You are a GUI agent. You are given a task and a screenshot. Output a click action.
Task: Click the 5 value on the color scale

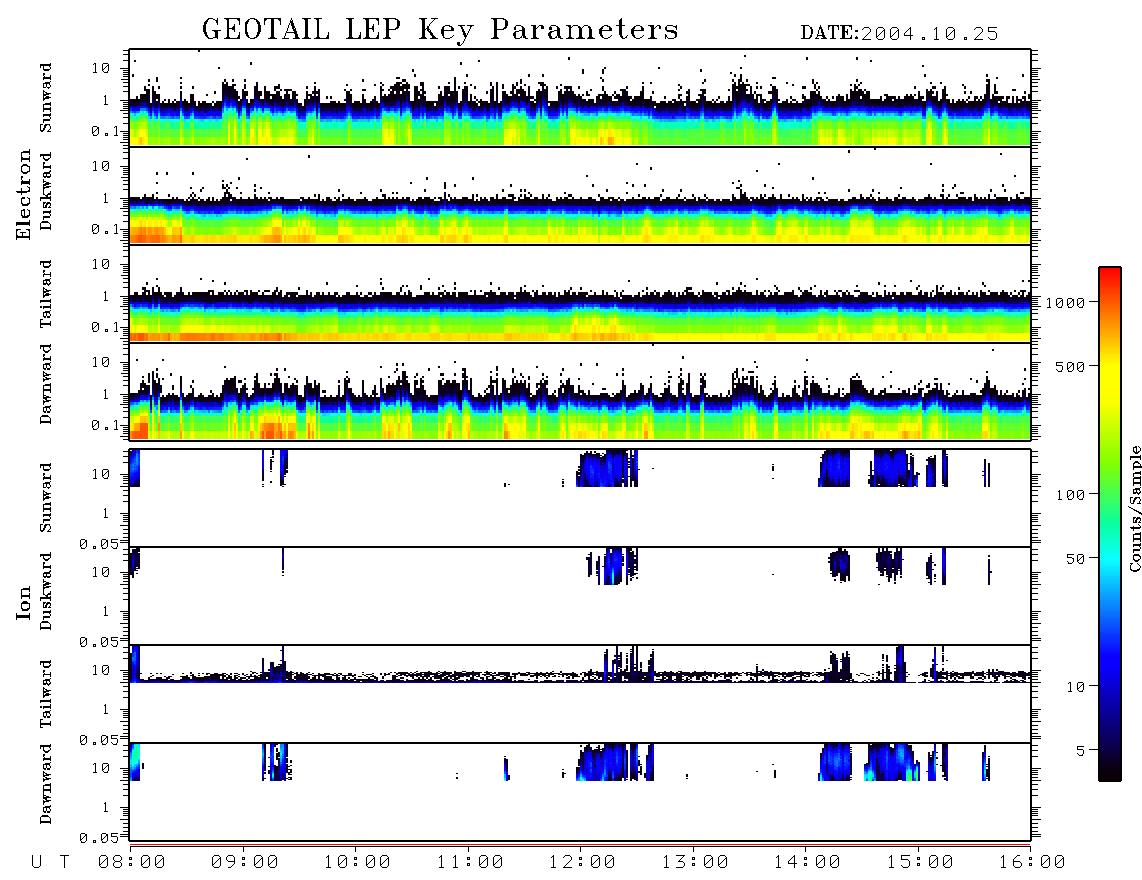tap(1081, 751)
